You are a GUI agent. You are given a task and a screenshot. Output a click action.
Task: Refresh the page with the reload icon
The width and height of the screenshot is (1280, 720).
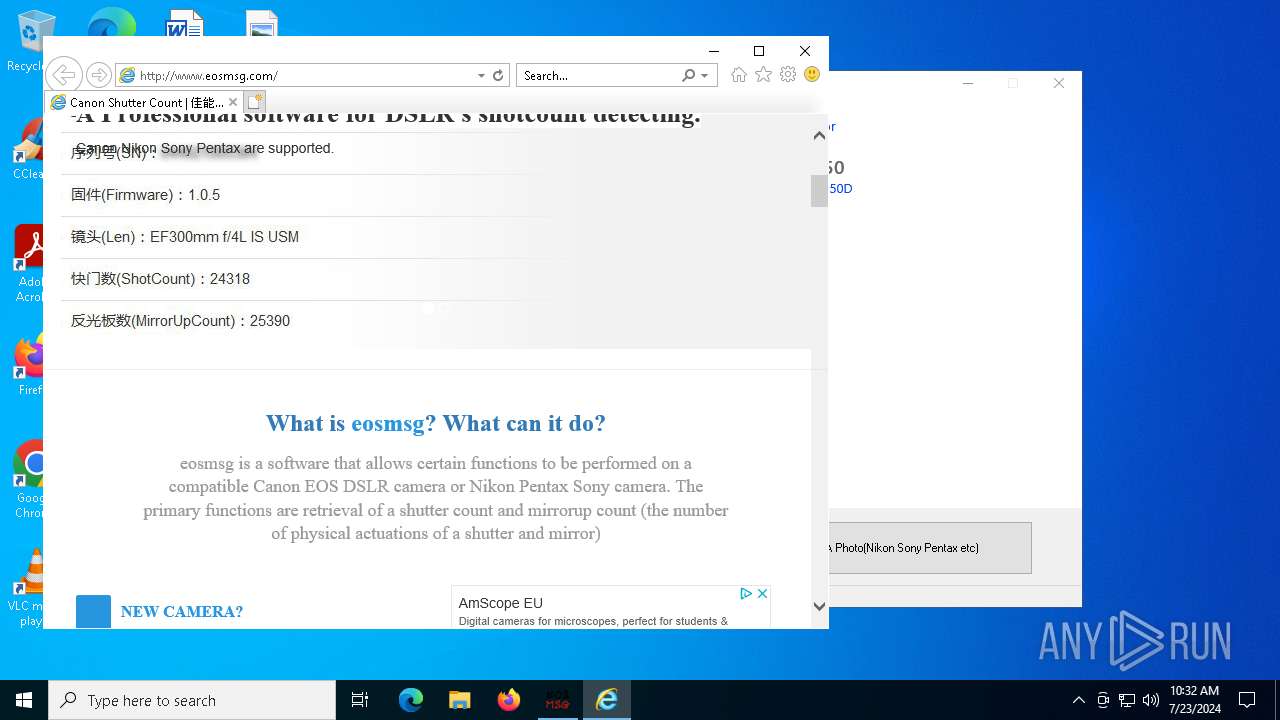[498, 75]
